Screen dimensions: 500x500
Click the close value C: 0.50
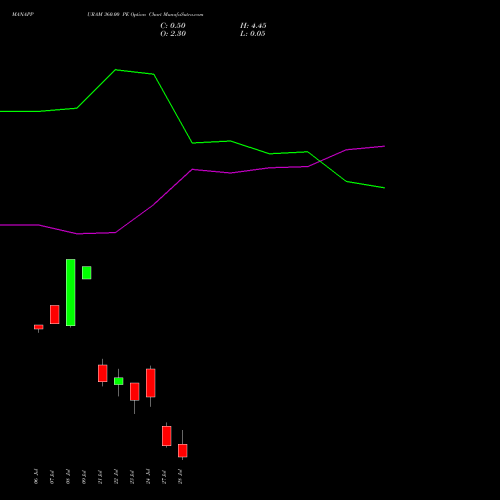(173, 26)
